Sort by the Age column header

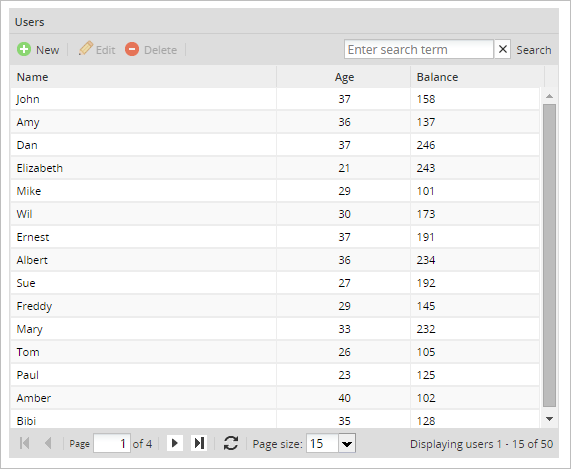(343, 77)
